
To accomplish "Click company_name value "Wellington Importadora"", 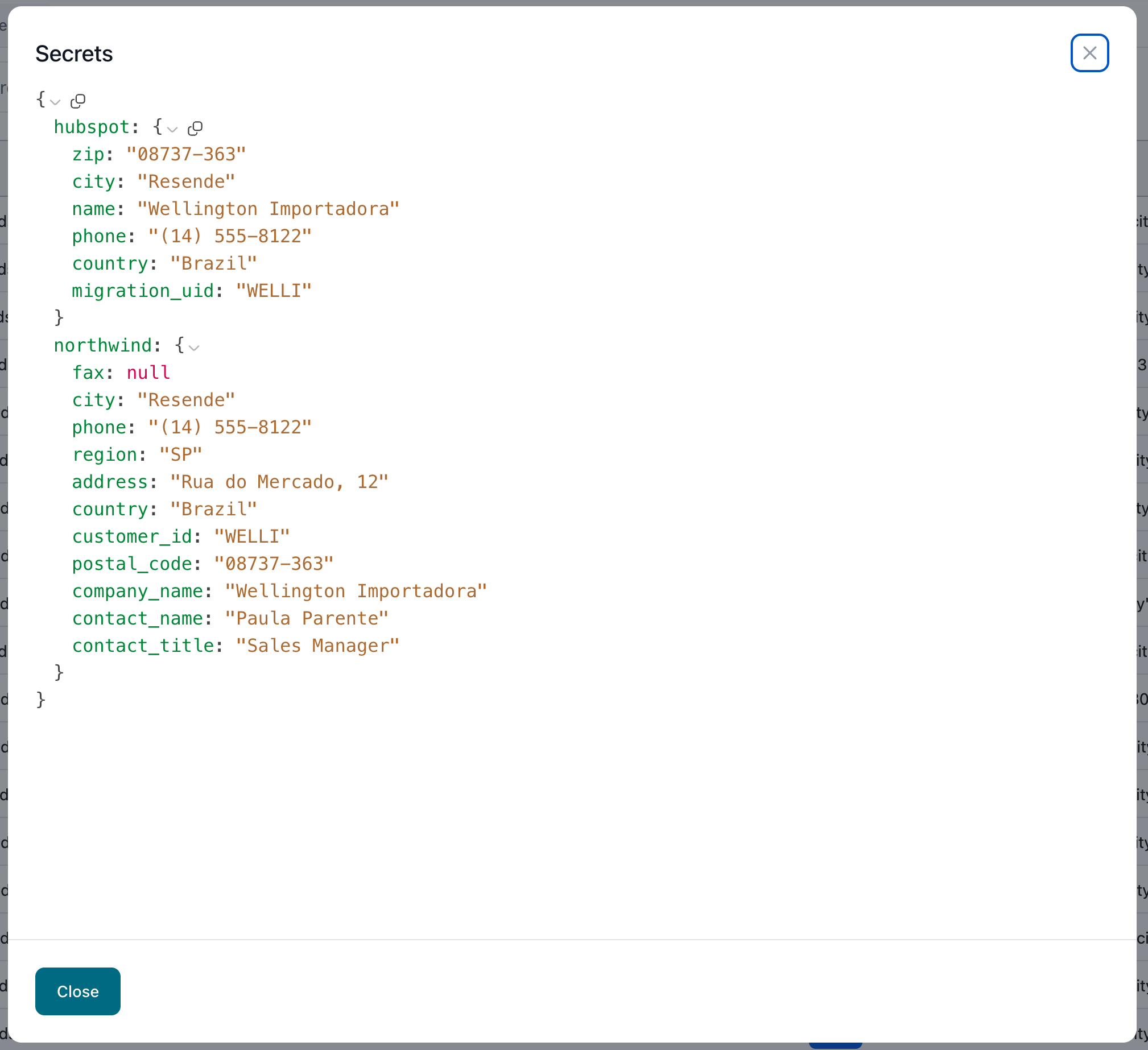I will coord(356,591).
